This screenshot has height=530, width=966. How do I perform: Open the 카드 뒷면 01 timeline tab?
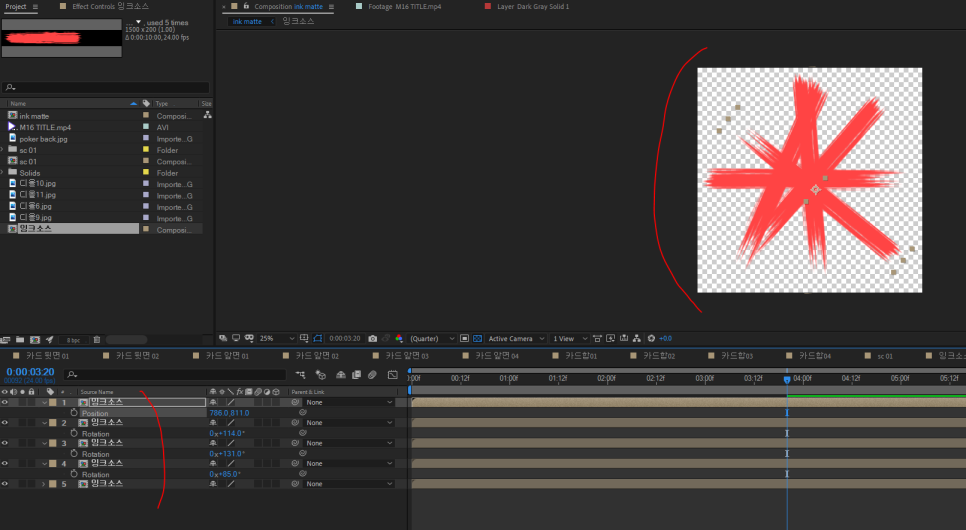(41, 356)
